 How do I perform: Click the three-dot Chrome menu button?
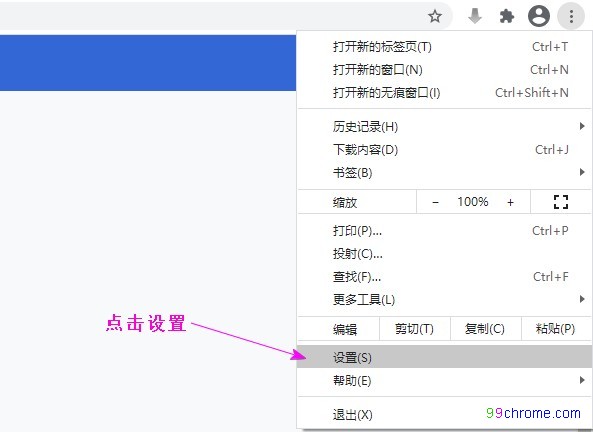click(x=571, y=16)
